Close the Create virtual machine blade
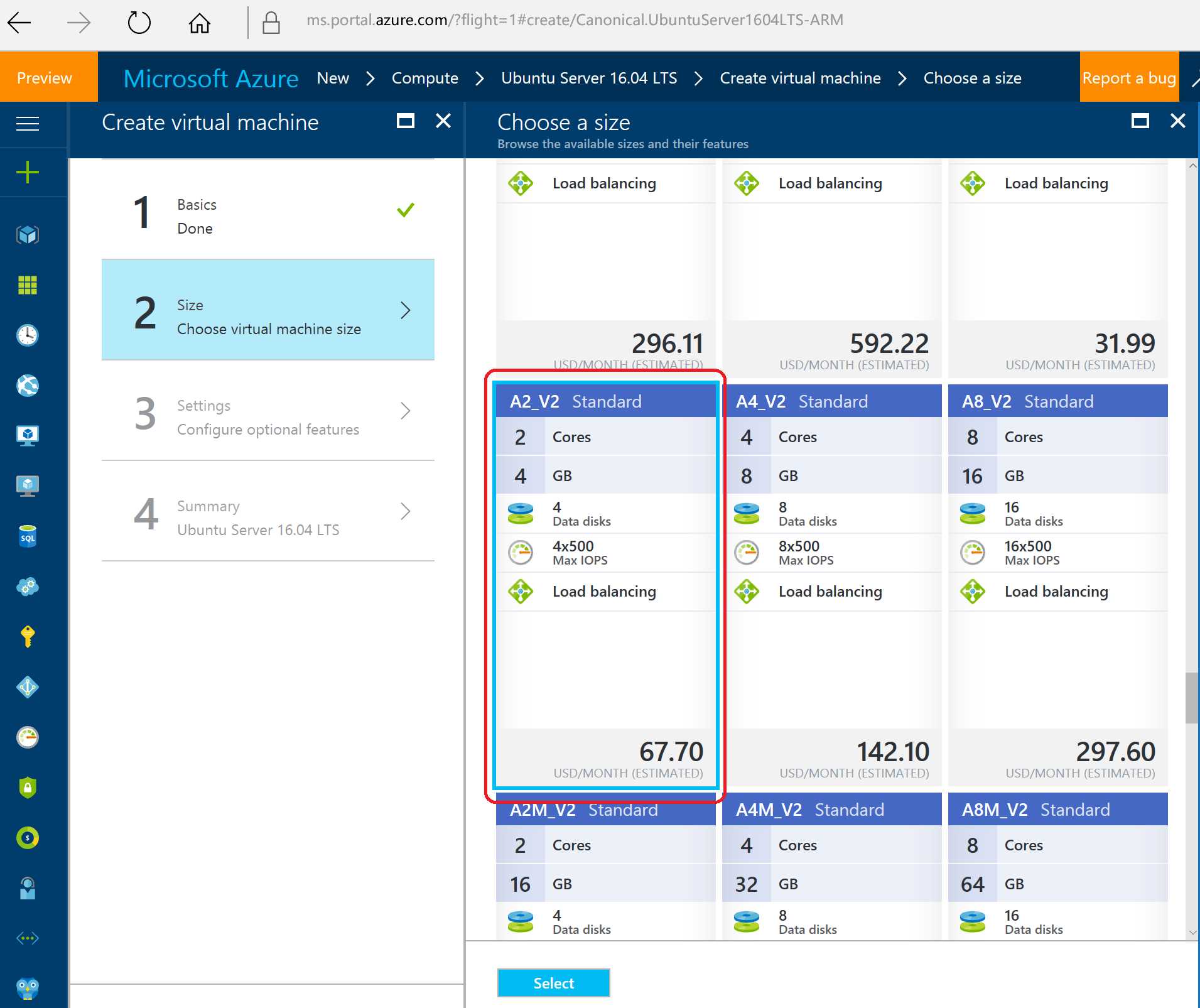 [x=443, y=121]
